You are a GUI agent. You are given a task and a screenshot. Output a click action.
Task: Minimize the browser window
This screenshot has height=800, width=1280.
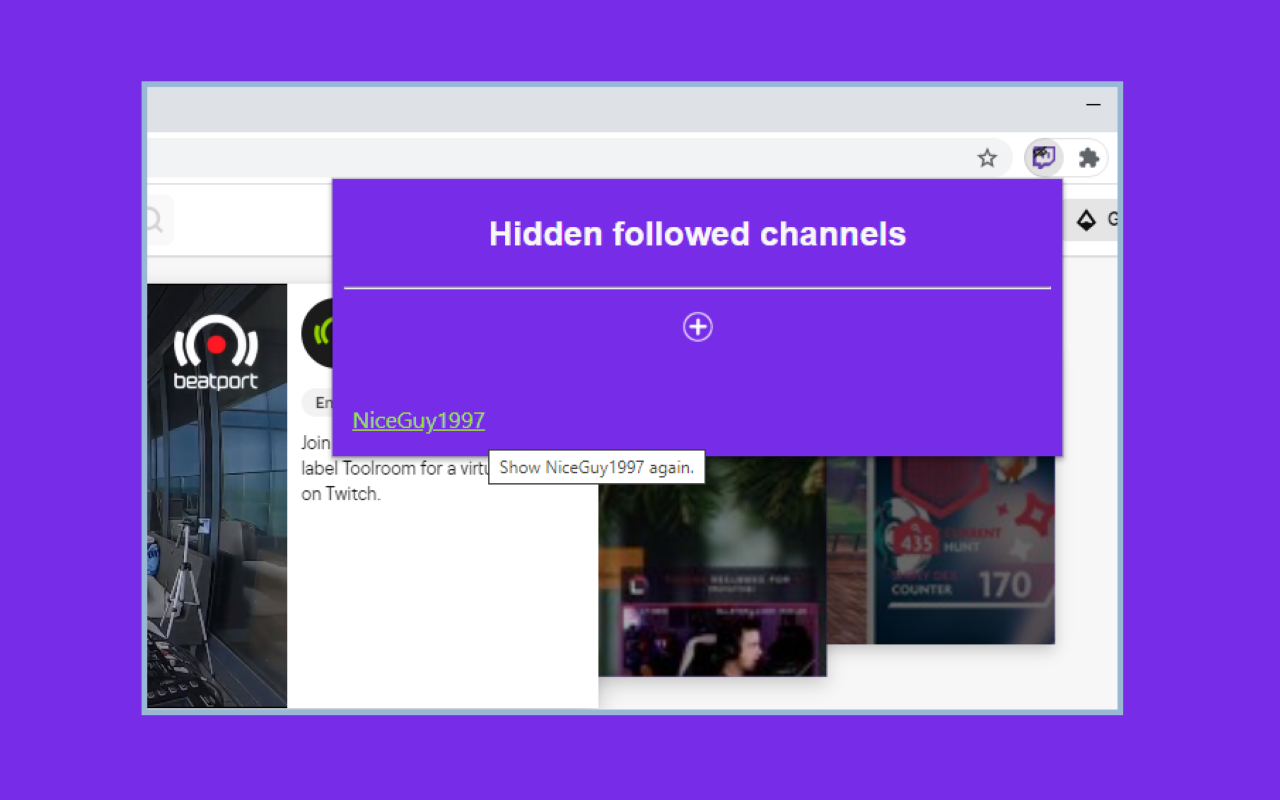click(1092, 105)
